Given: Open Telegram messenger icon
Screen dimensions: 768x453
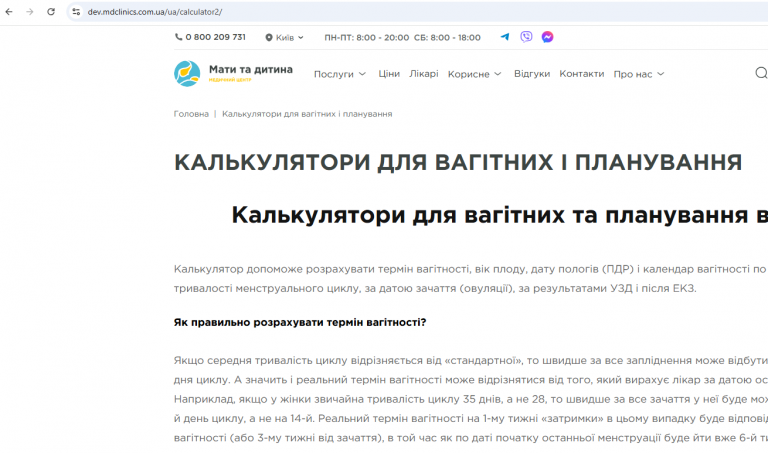Looking at the screenshot, I should [505, 37].
